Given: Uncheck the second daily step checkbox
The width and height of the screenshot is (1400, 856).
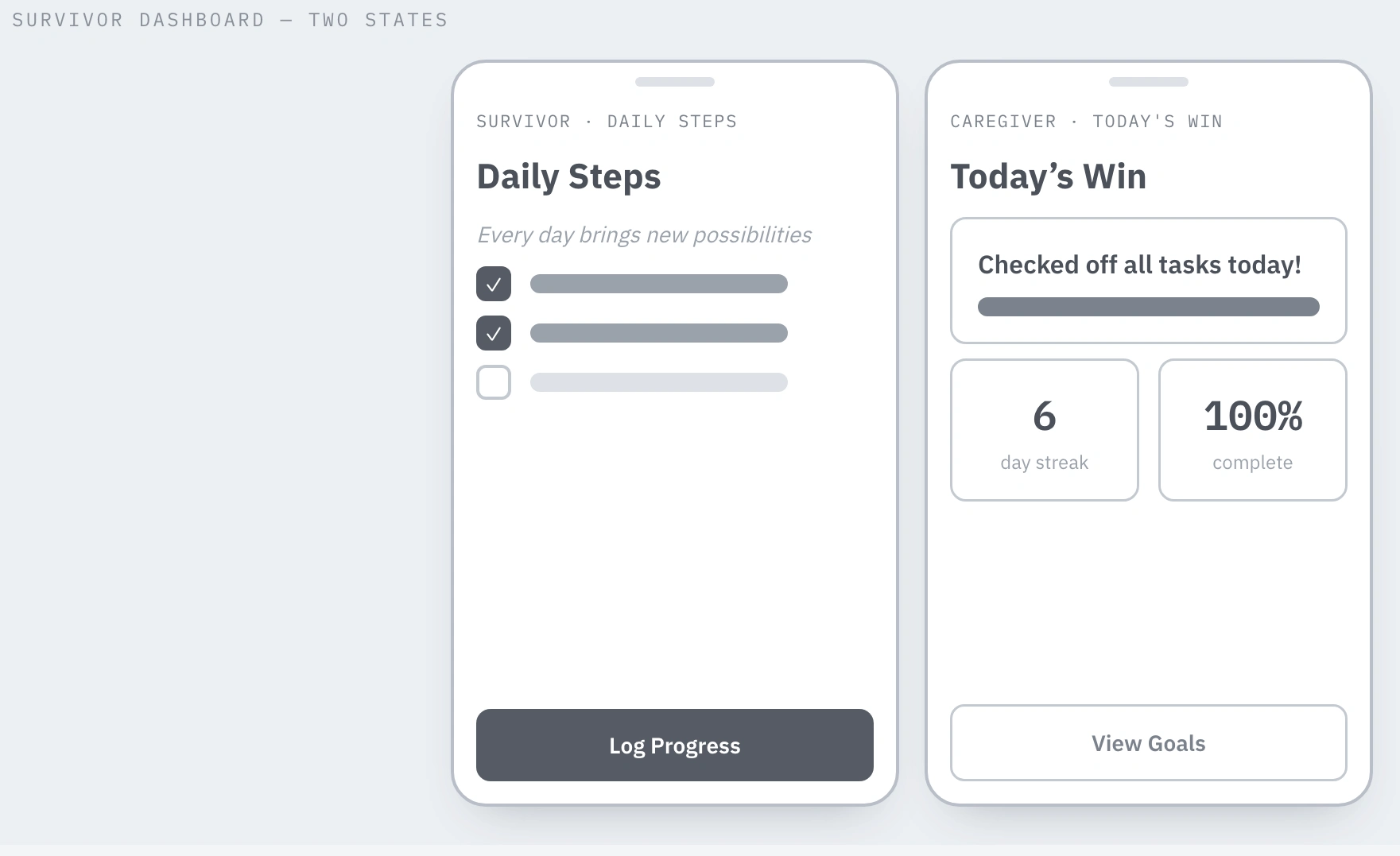Looking at the screenshot, I should click(x=494, y=333).
